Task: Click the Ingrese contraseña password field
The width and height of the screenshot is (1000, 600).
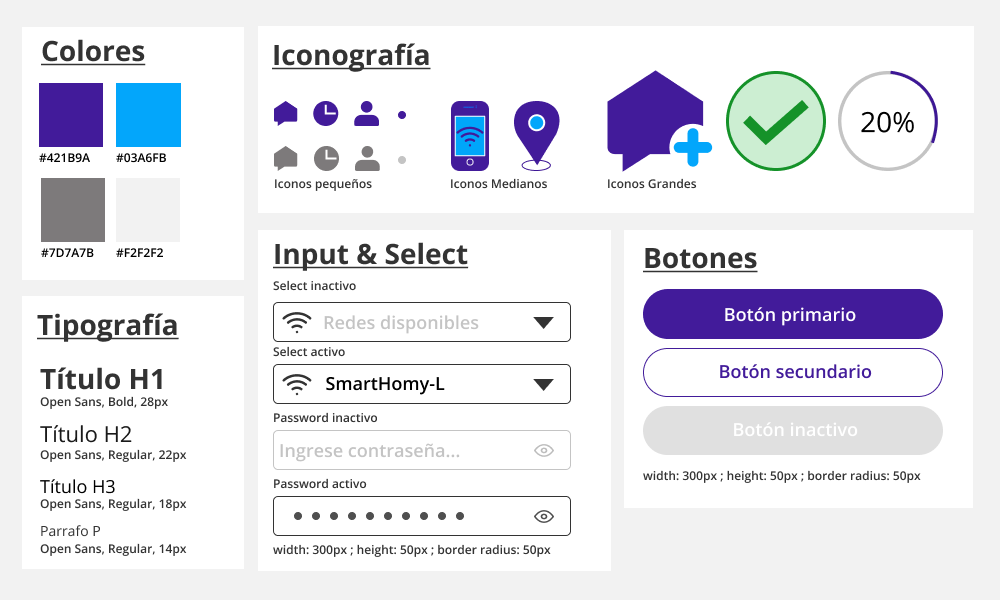Action: click(400, 450)
